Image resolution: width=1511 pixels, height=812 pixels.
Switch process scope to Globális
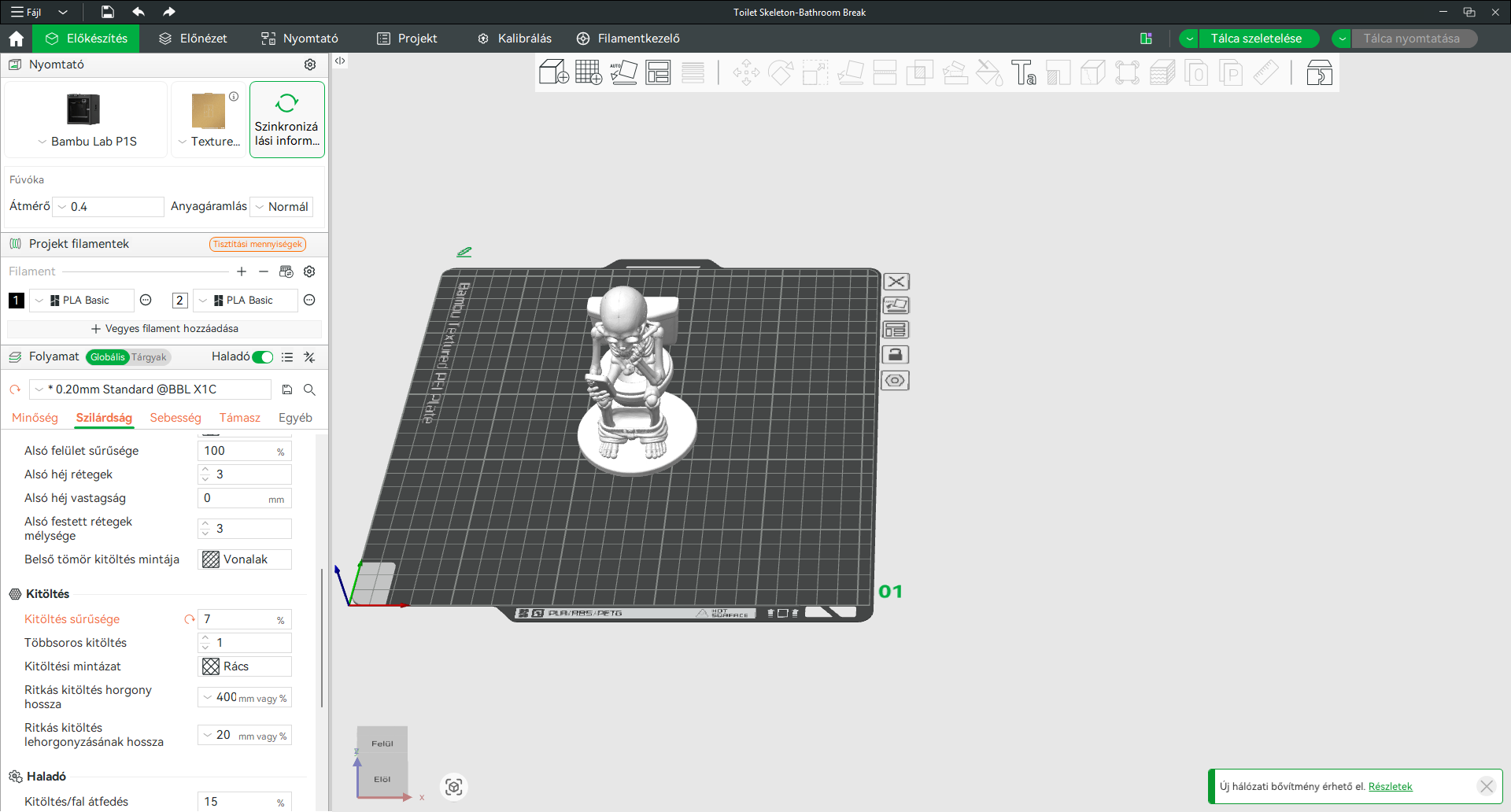(108, 357)
